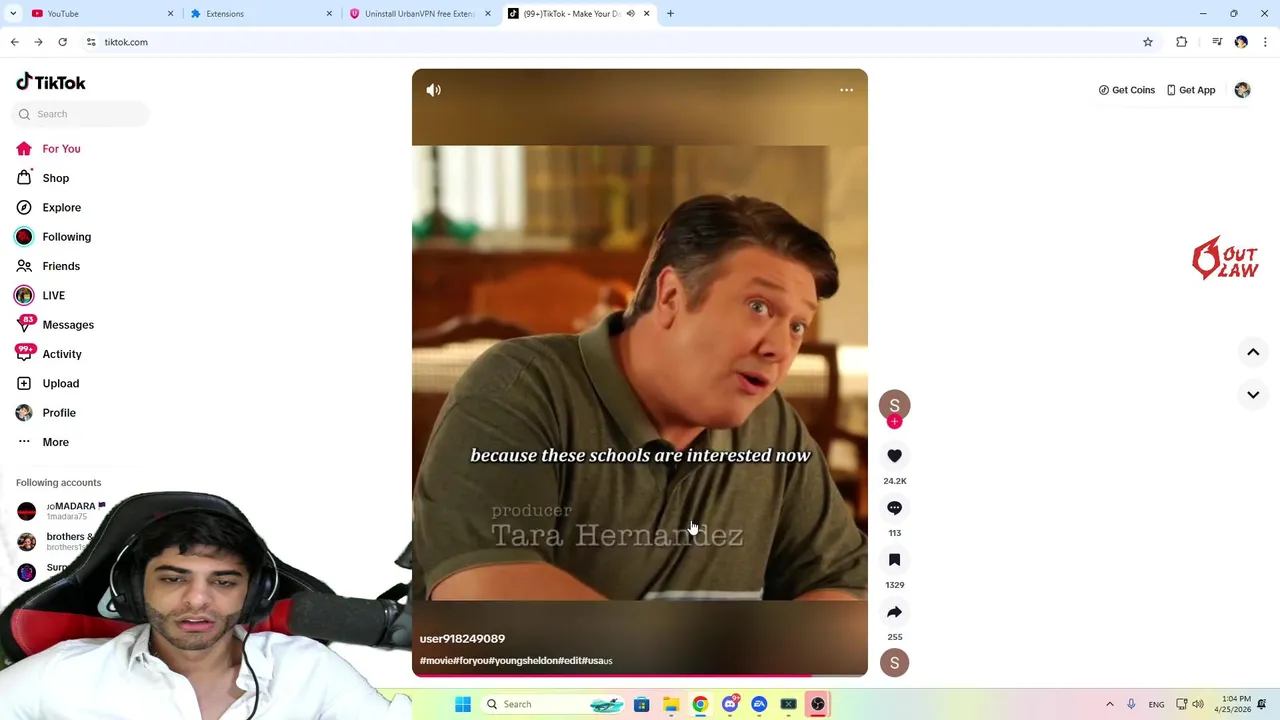Mute the TikTok tab via speaker icon
The height and width of the screenshot is (720, 1280).
(630, 14)
